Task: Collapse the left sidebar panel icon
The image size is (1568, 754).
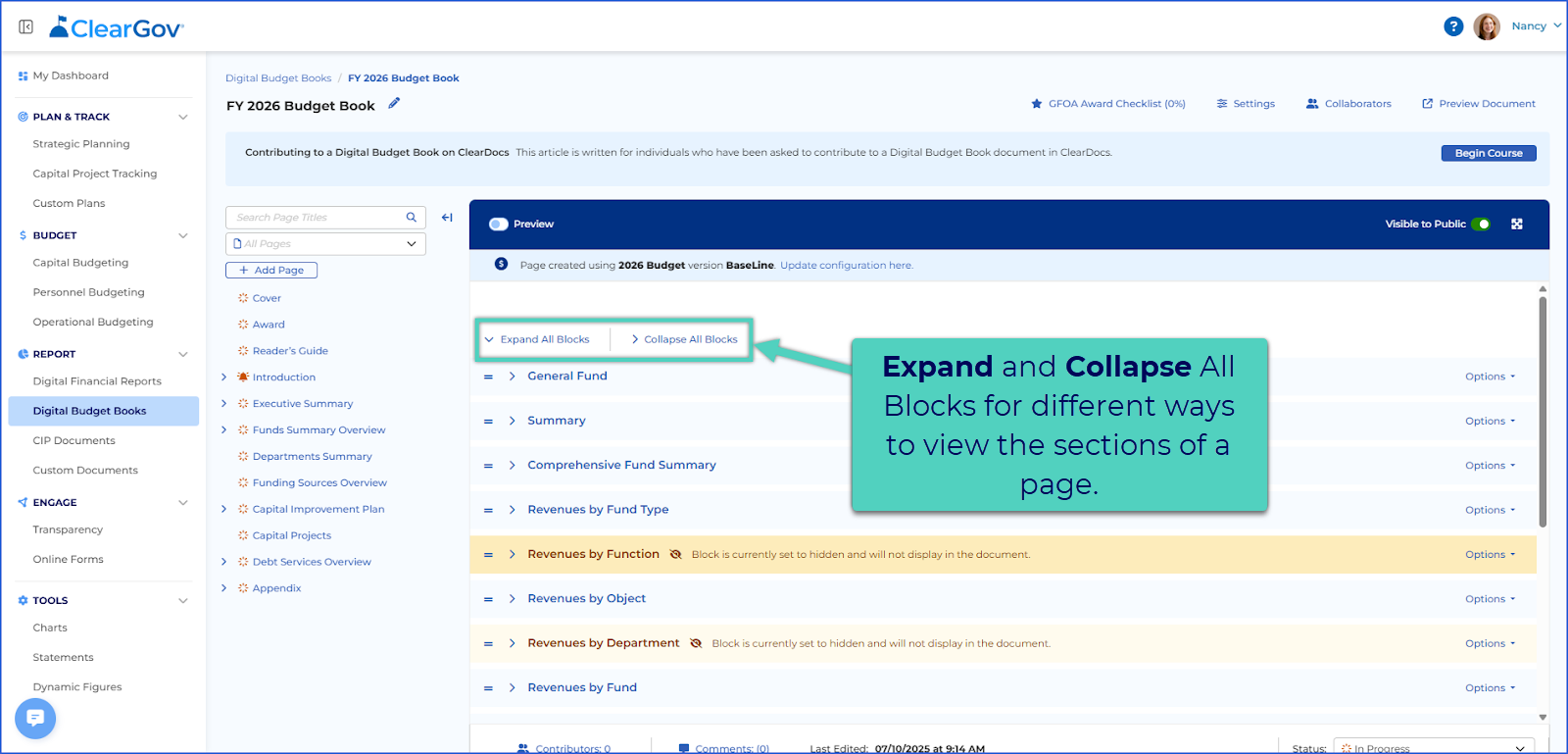Action: 26,26
